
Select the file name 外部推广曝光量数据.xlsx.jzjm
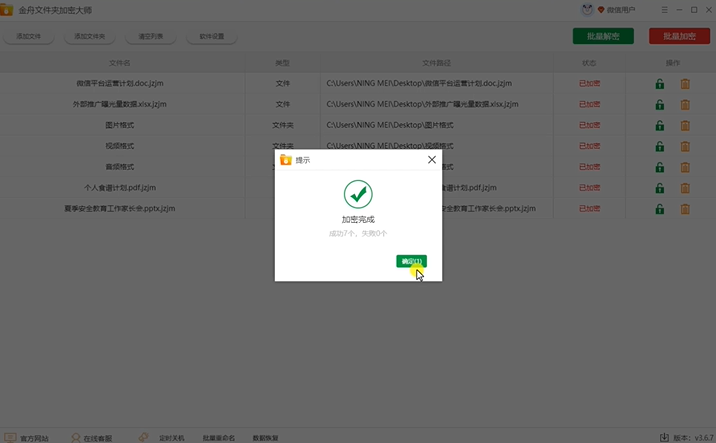tap(120, 104)
